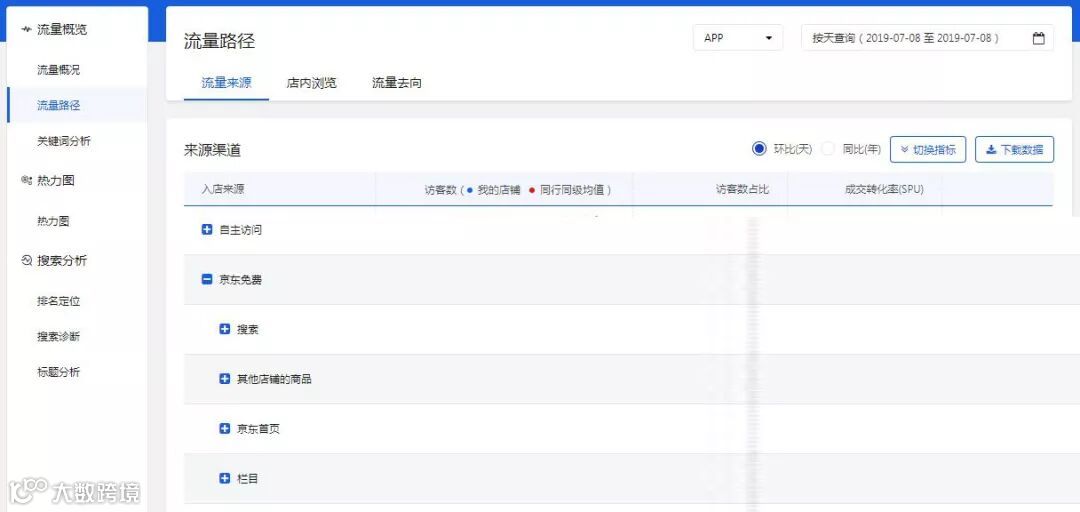Expand the 其他店铺的商品 row
Screen dimensions: 1080x512
tap(224, 379)
